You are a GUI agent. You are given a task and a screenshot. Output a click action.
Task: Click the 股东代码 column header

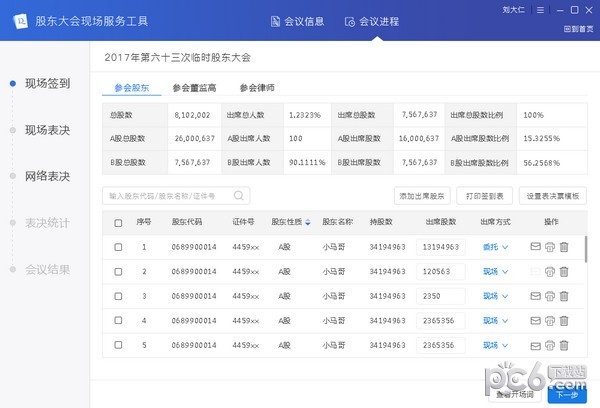[187, 222]
